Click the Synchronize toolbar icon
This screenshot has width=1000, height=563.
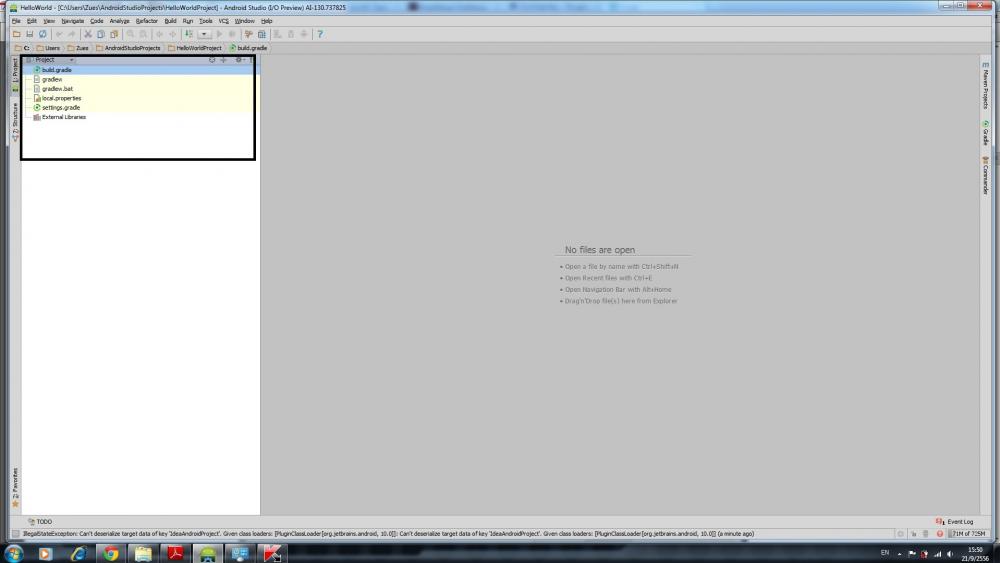[43, 34]
